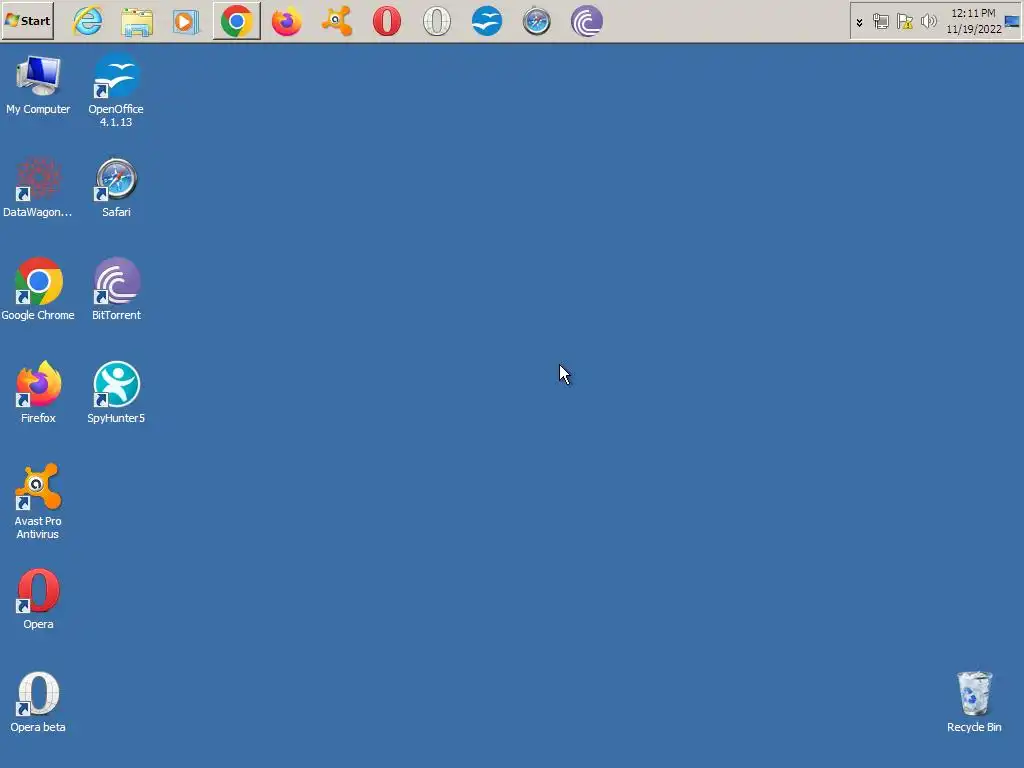This screenshot has height=768, width=1024.
Task: Launch red Opera from the taskbar
Action: coord(387,21)
